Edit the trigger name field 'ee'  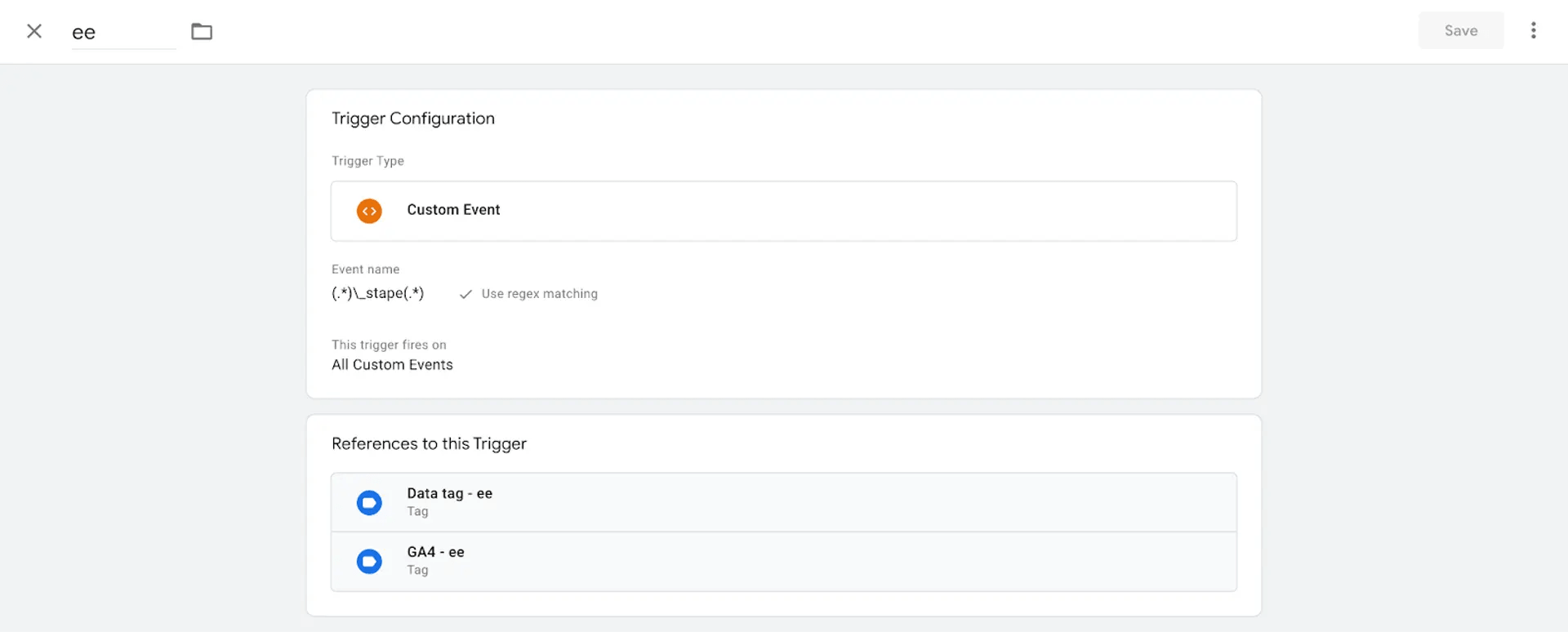(x=123, y=32)
